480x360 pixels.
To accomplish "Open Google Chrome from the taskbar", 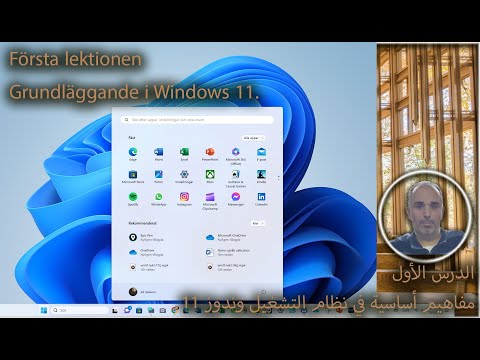I will point(175,310).
